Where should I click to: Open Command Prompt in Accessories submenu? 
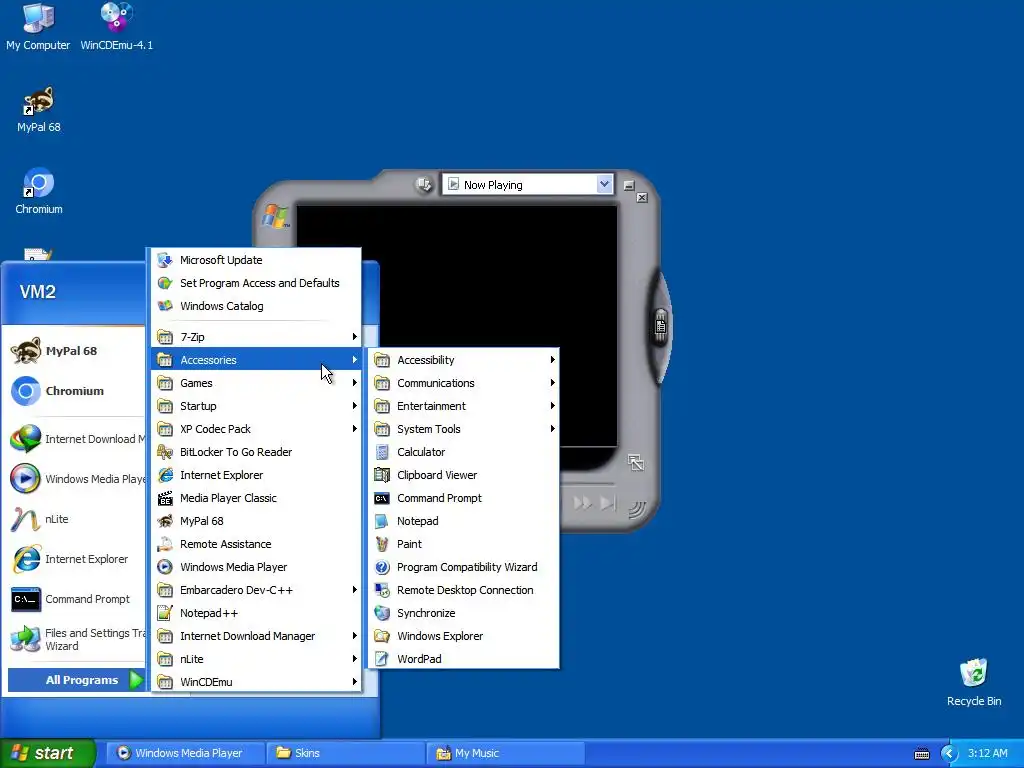click(464, 498)
